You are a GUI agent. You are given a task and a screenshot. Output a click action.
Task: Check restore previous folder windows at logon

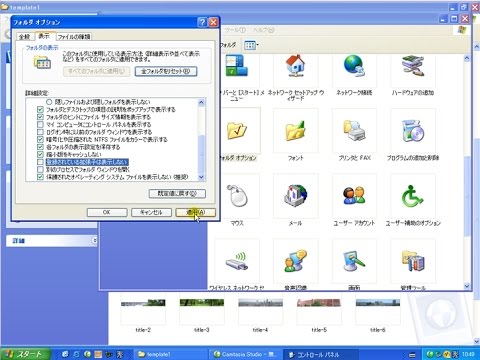(40, 132)
